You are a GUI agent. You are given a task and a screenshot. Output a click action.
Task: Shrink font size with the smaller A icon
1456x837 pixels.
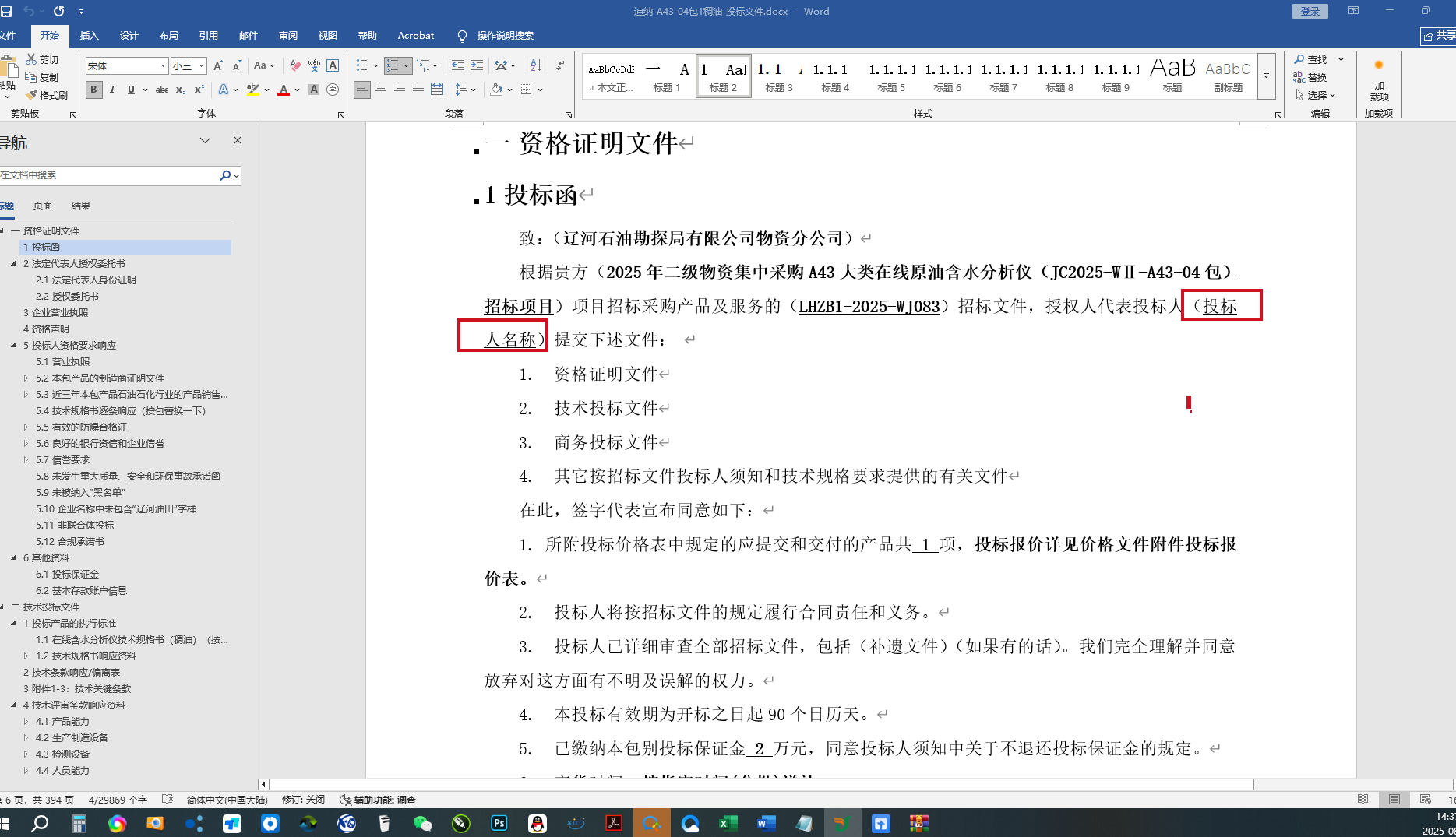coord(237,66)
